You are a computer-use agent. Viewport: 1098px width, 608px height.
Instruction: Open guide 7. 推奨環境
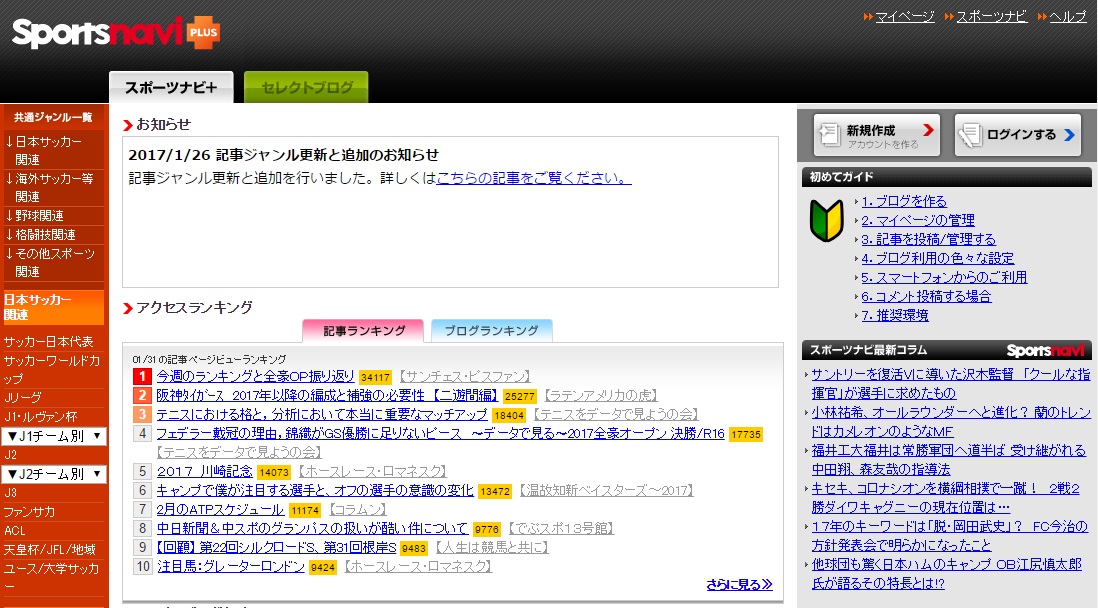click(x=895, y=315)
